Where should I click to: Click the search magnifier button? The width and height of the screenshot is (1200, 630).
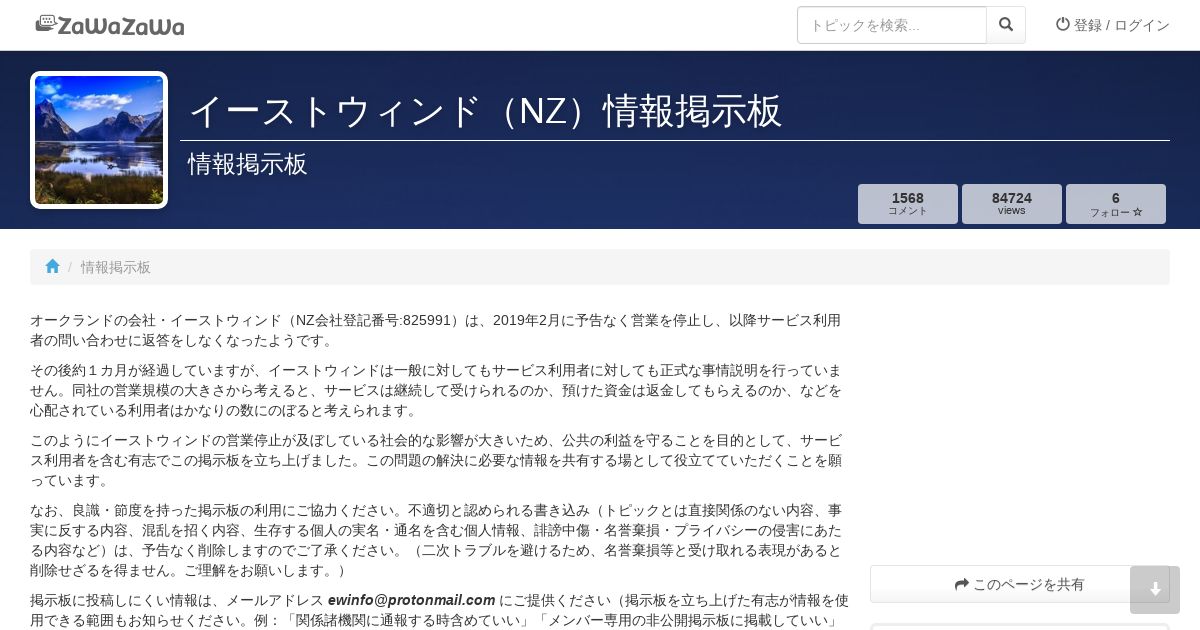[x=1006, y=25]
